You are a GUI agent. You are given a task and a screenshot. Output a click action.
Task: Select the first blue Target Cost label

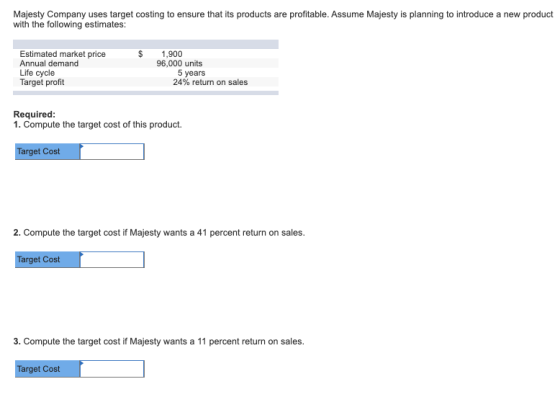[48, 151]
